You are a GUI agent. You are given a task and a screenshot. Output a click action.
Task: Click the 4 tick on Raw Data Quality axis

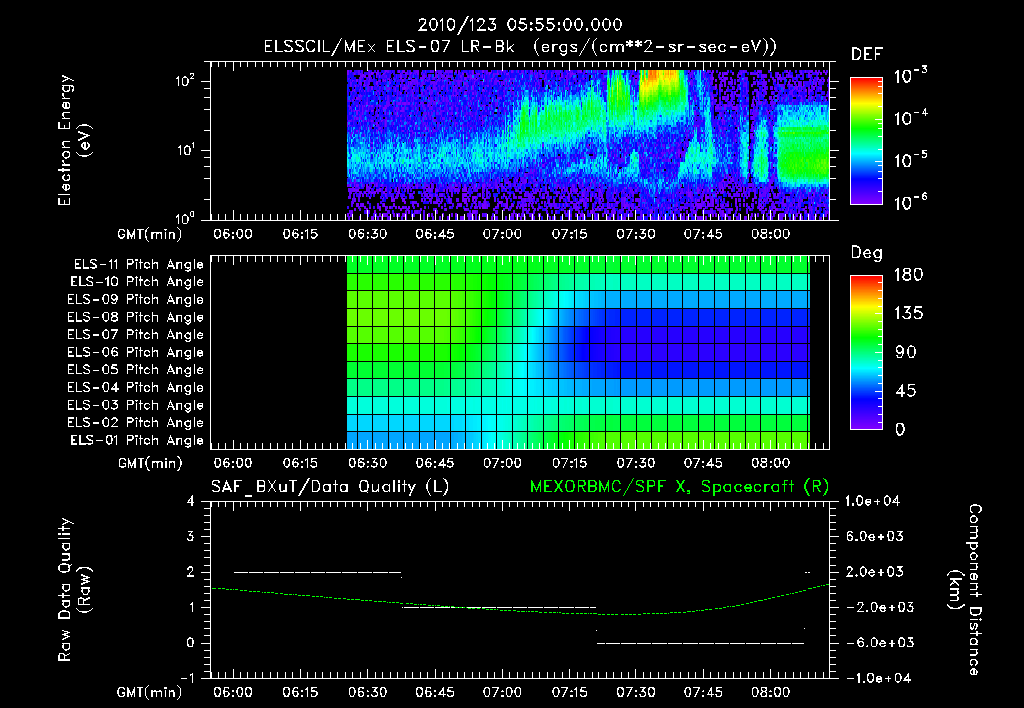[x=190, y=502]
